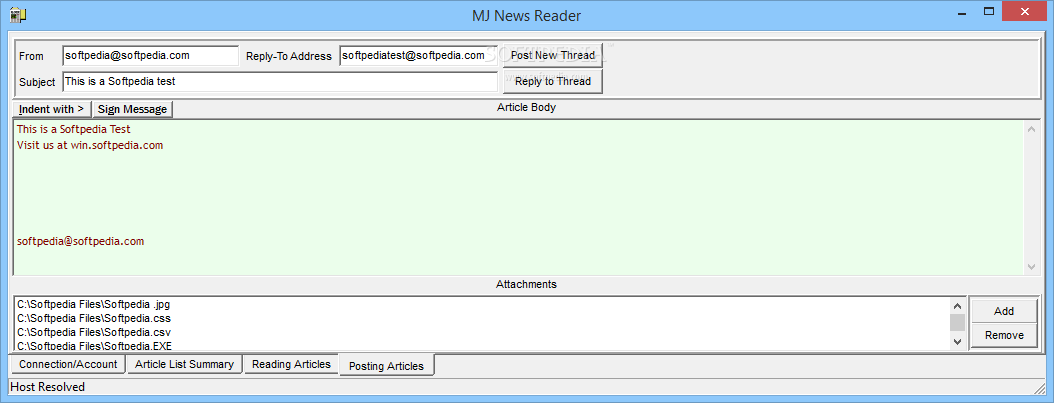Switch to Connection/Account tab
The width and height of the screenshot is (1054, 403).
coord(68,364)
